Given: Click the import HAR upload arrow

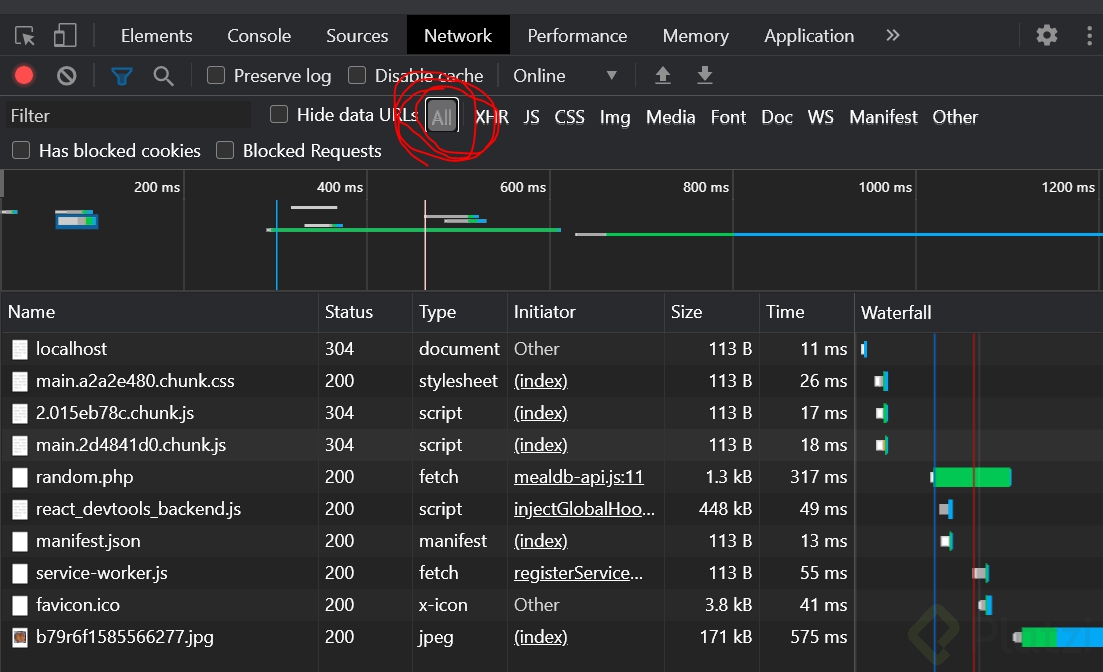Looking at the screenshot, I should [x=662, y=76].
